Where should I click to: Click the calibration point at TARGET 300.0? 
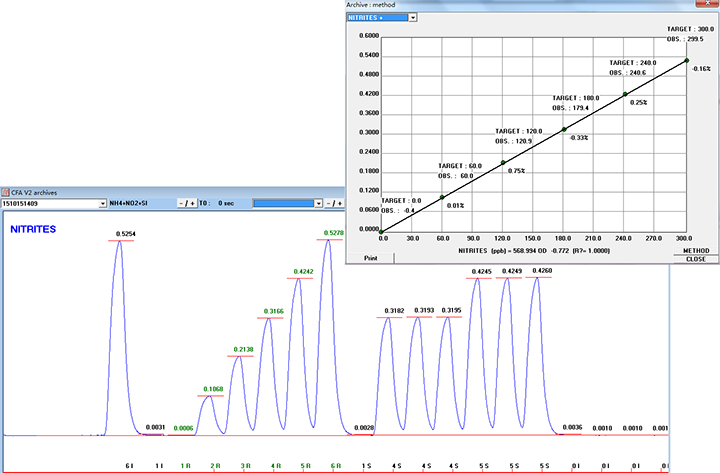tap(686, 61)
